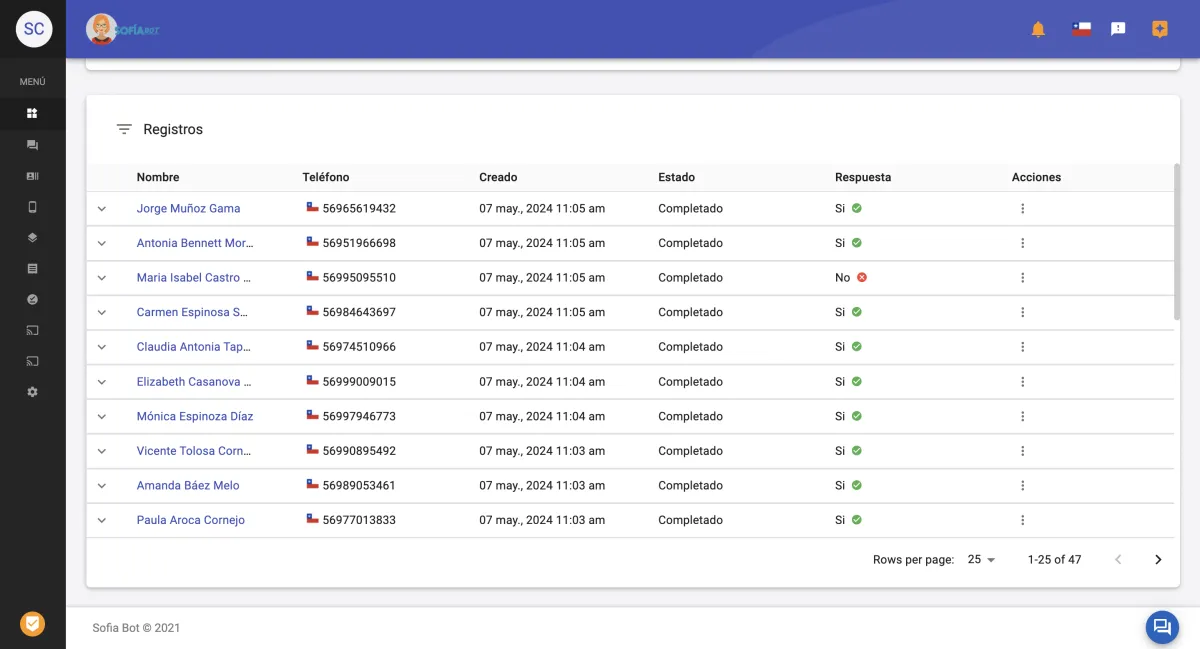
Task: Open actions menu for Mónica Espinoza Díaz
Action: pos(1022,416)
